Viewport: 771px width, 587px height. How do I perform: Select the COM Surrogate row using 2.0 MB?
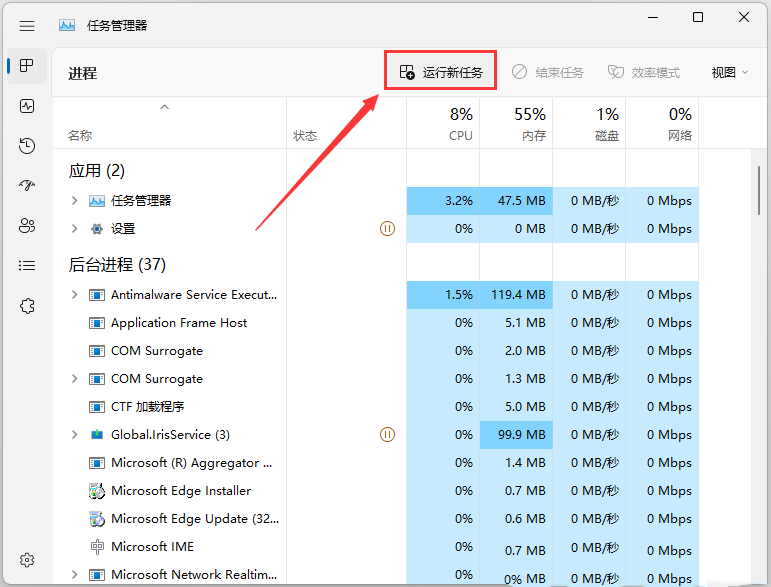pos(376,351)
